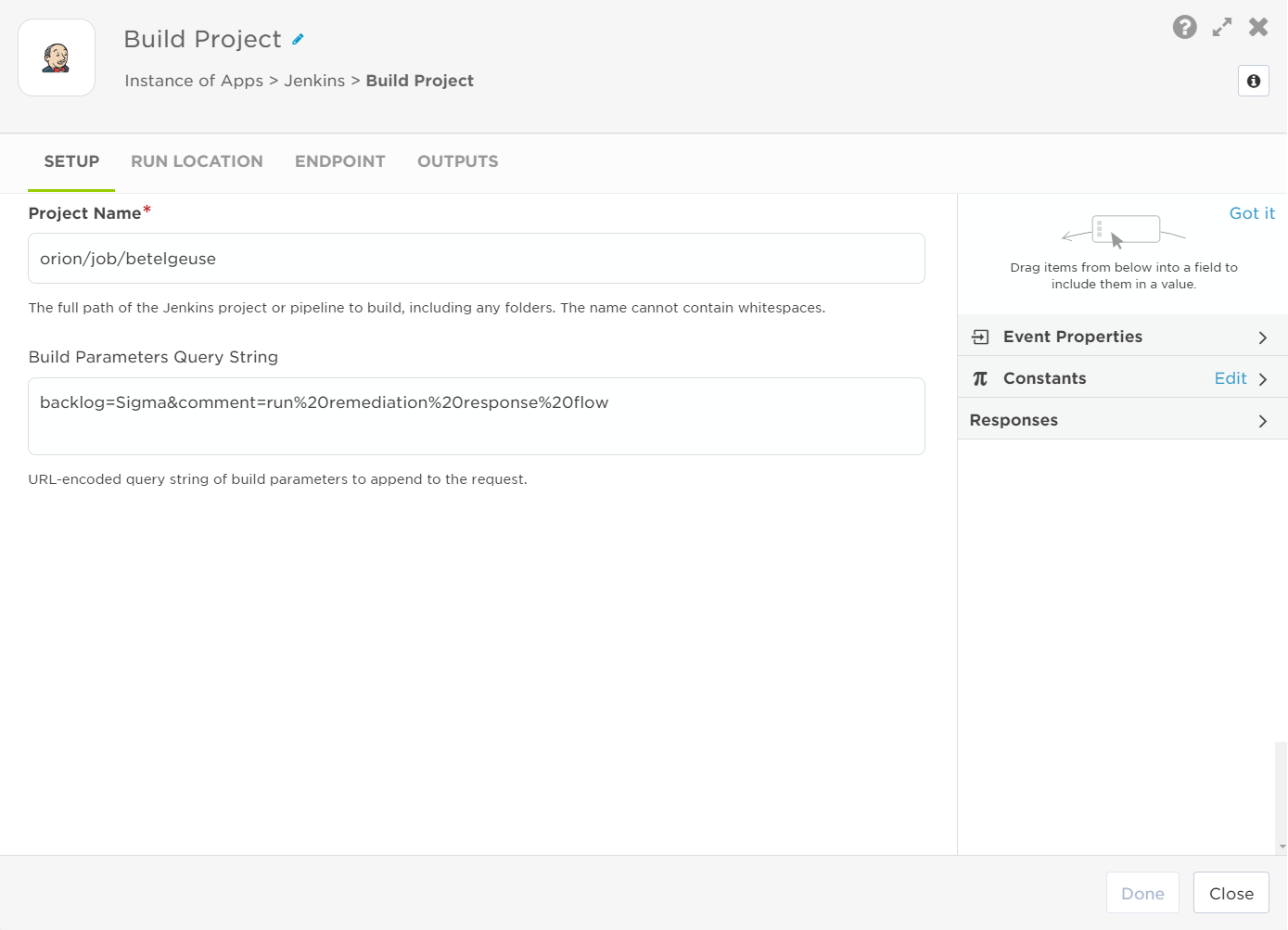Open help via question mark icon

coord(1184,27)
